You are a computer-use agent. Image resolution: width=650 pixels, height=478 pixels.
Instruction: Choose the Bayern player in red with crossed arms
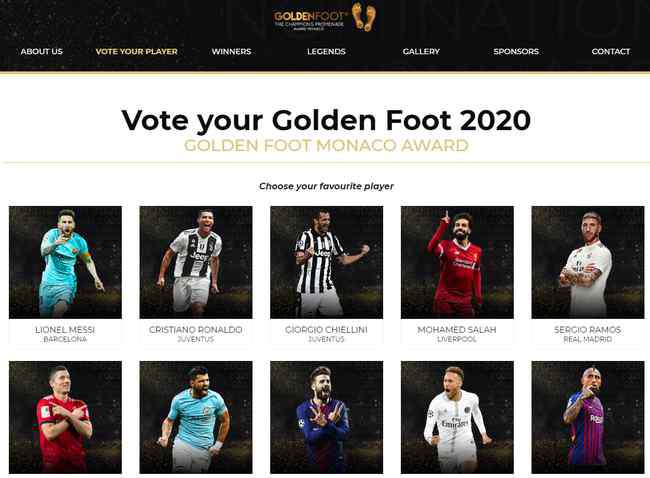(65, 417)
